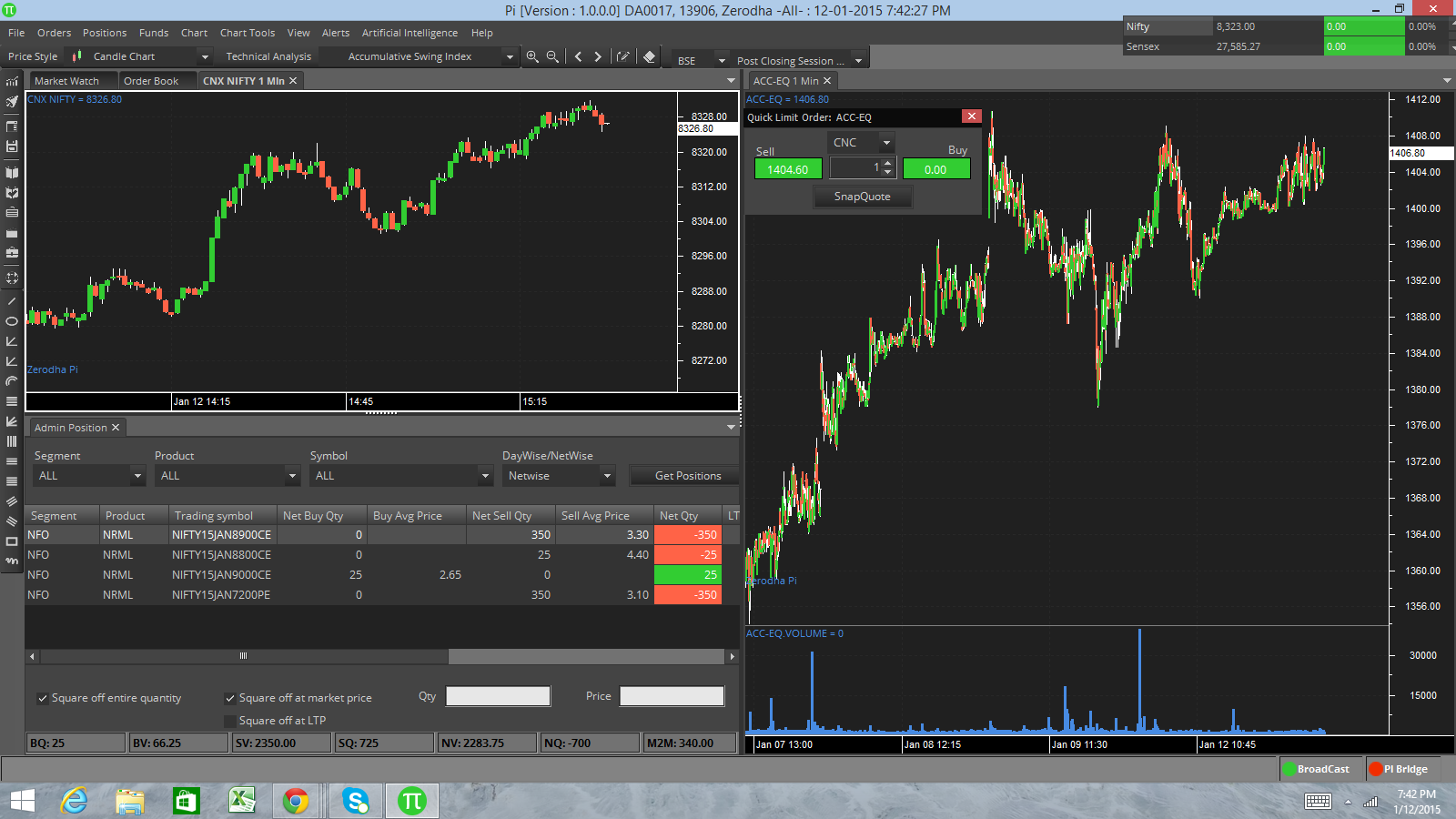This screenshot has height=819, width=1456.
Task: Toggle Square off at market price checkbox
Action: pyautogui.click(x=230, y=699)
